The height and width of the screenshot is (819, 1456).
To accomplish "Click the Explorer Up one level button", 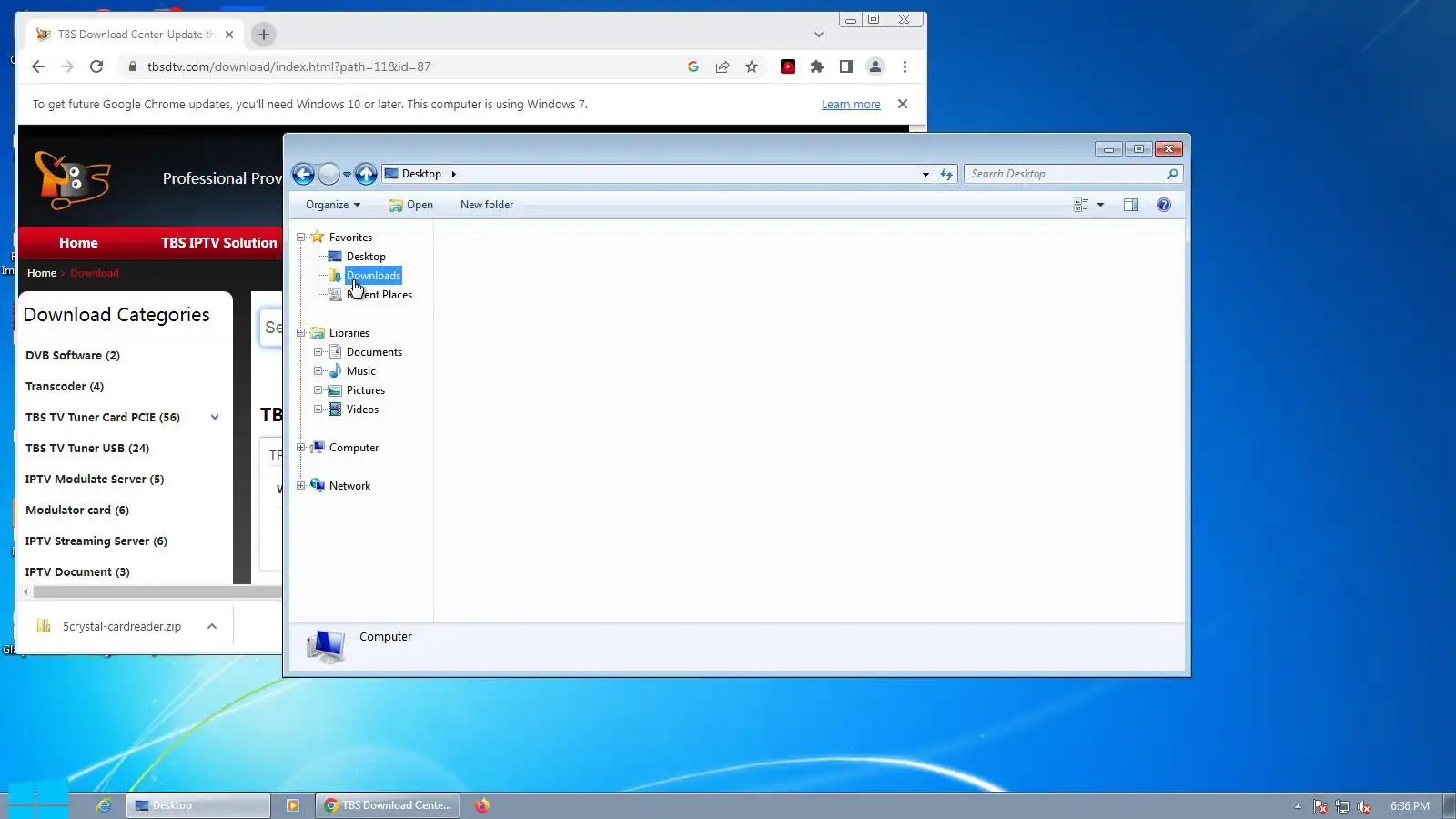I will point(366,174).
